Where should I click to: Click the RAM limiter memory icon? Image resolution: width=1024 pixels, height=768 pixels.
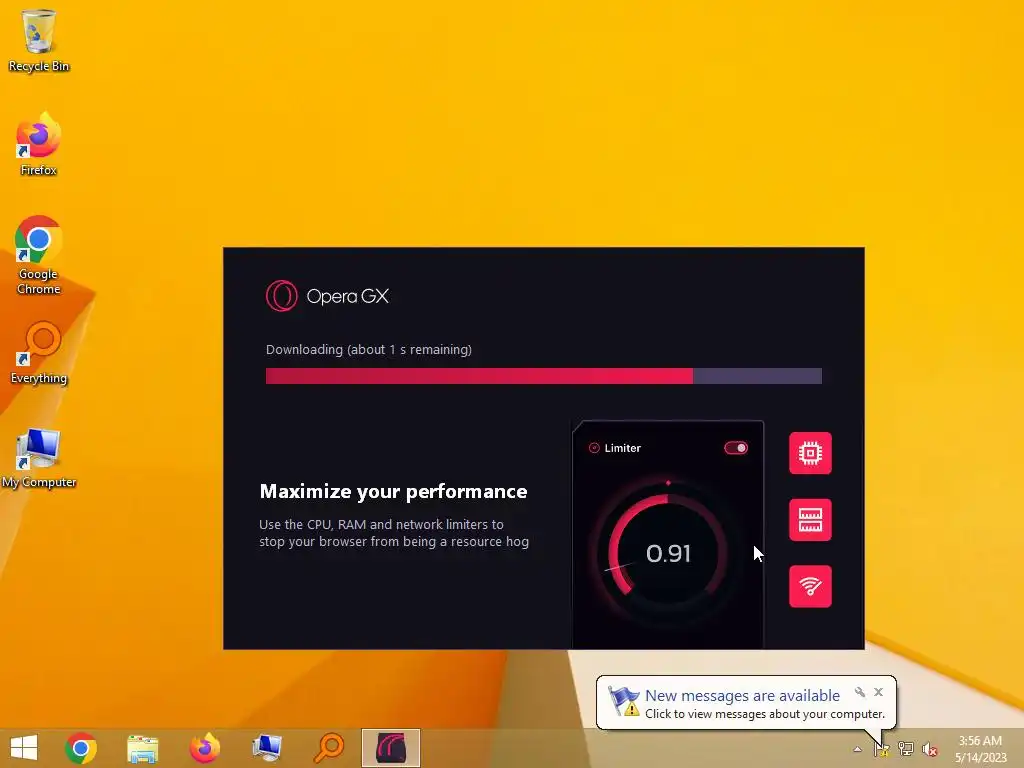(810, 520)
